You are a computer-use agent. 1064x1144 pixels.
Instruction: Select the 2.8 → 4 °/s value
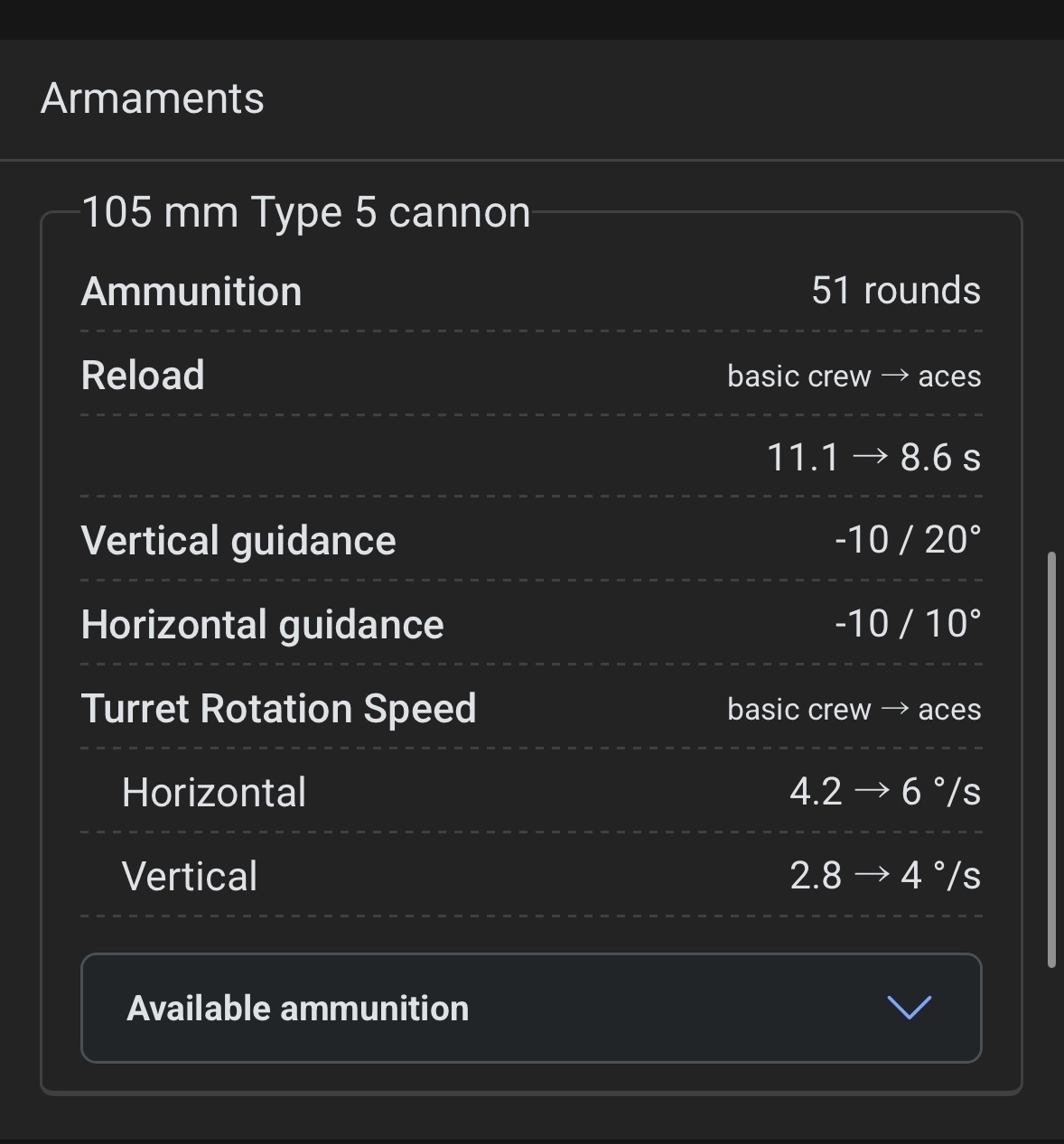[x=884, y=876]
